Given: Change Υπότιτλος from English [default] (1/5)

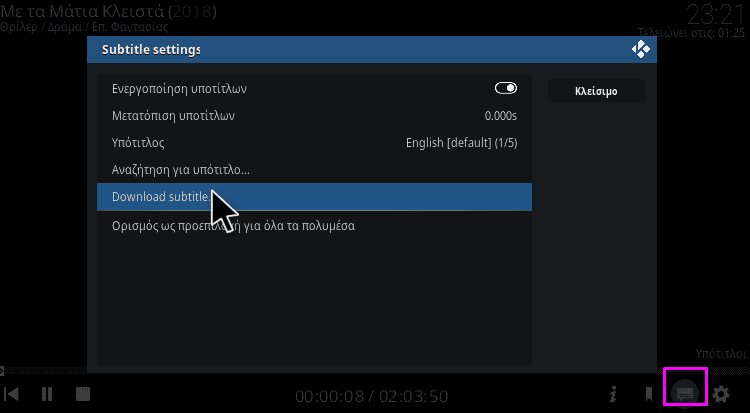Looking at the screenshot, I should [462, 143].
